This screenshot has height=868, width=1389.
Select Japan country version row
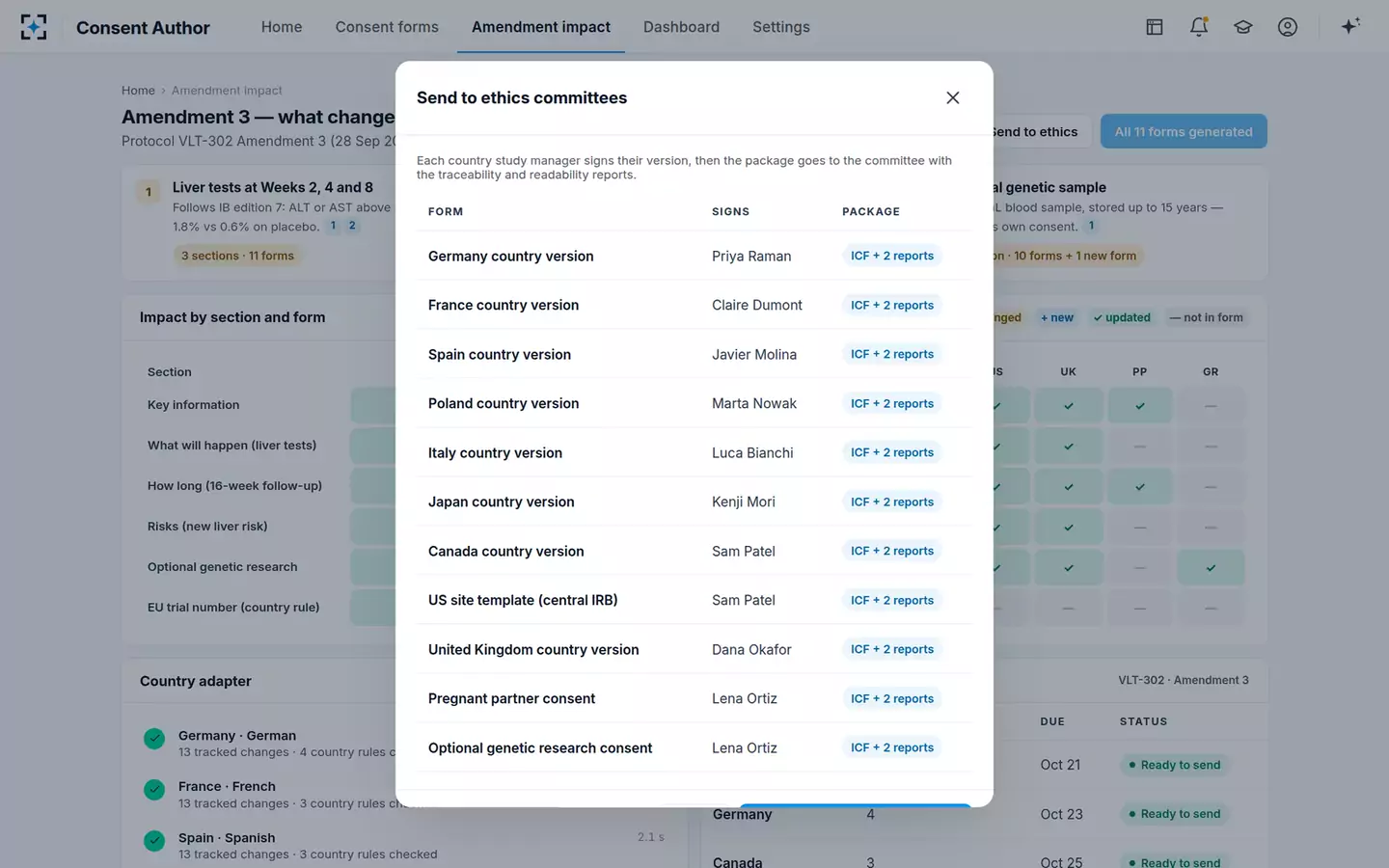(694, 502)
